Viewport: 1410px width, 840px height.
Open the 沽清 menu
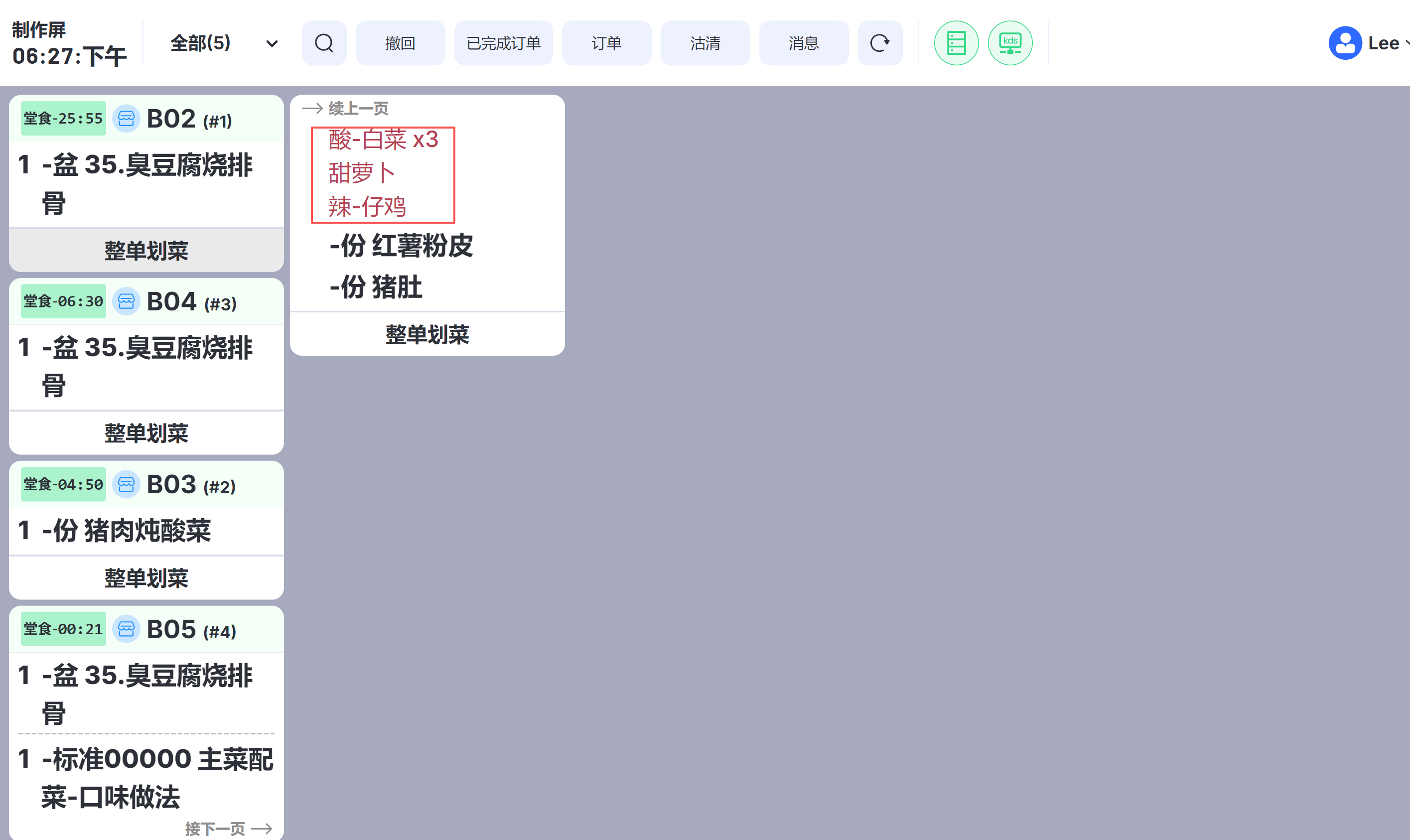tap(705, 43)
